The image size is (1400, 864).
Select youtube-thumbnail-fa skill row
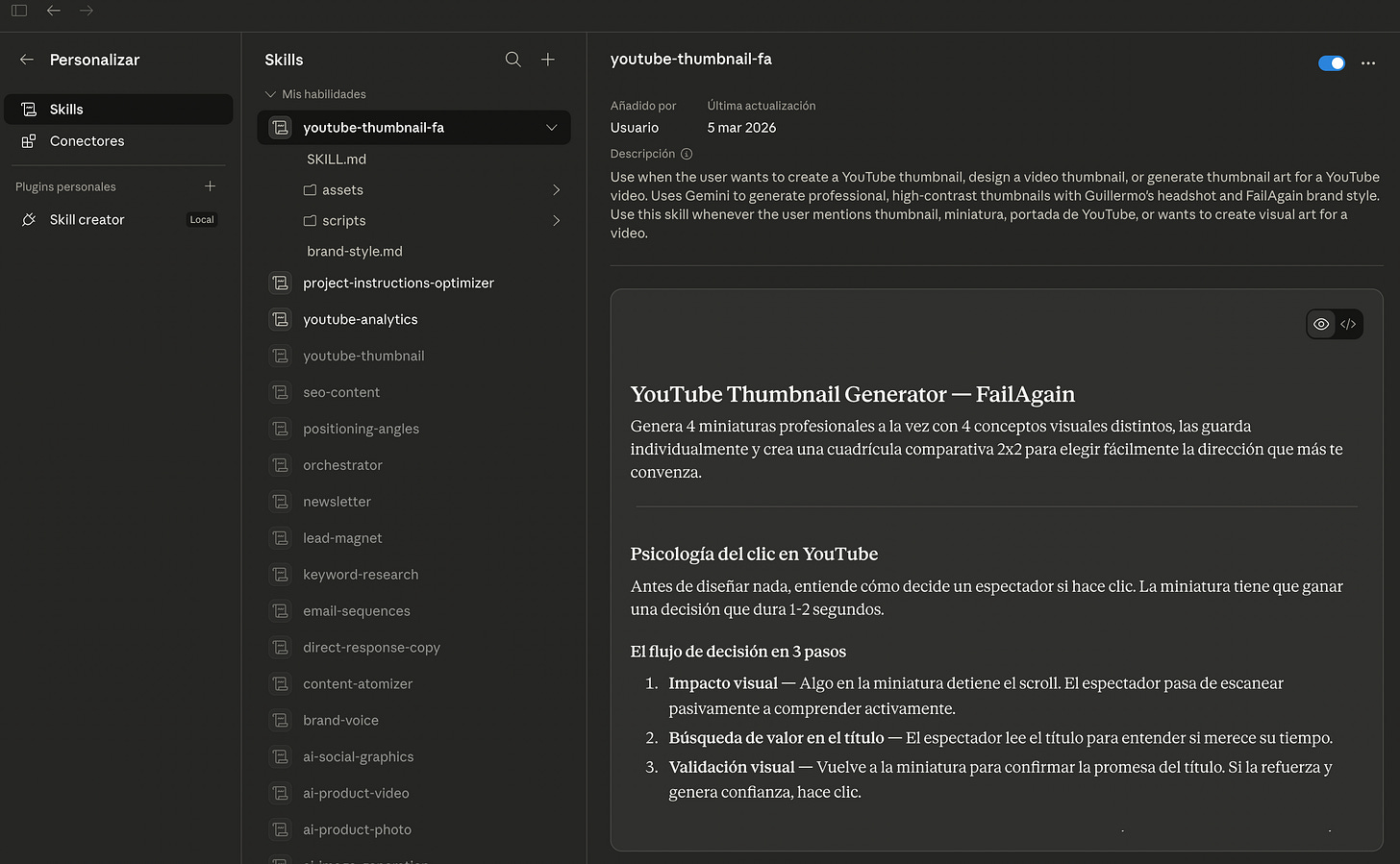413,128
